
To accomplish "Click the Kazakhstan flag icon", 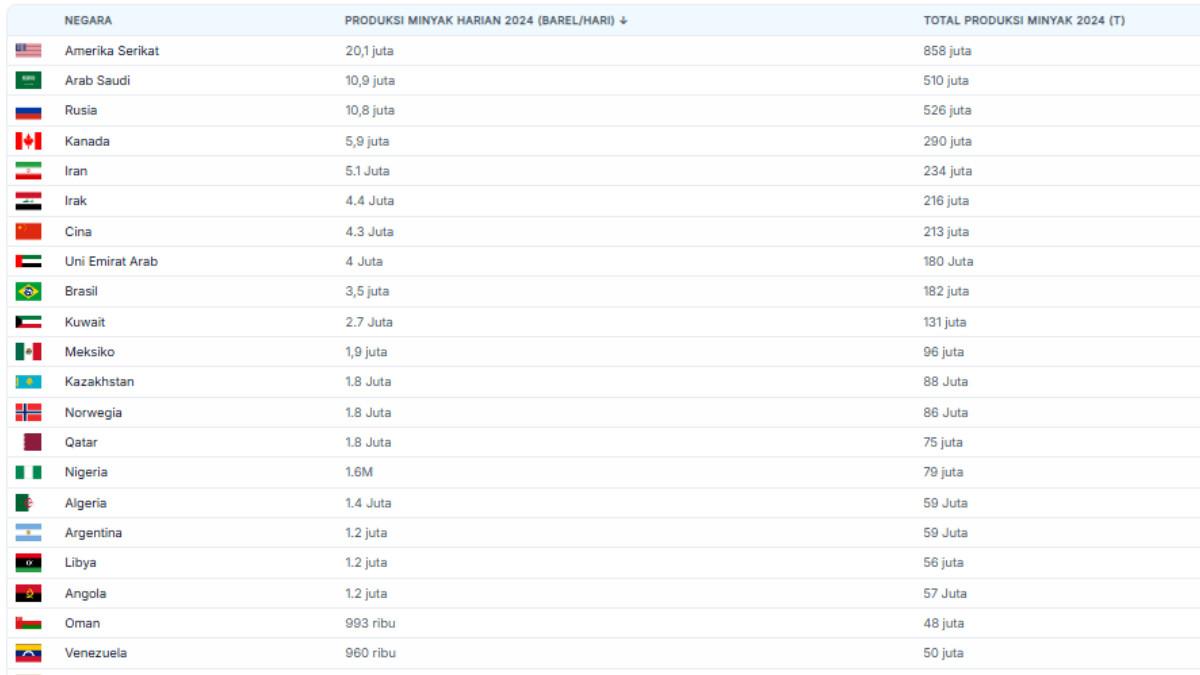I will pyautogui.click(x=28, y=382).
